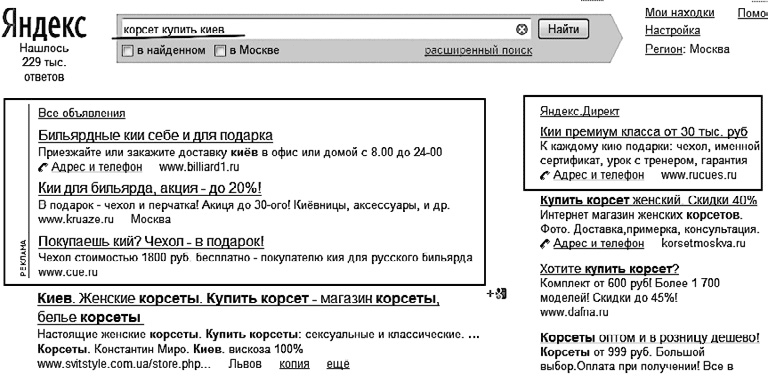The image size is (768, 376).
Task: Open 'Все объявления' link
Action: (x=82, y=114)
